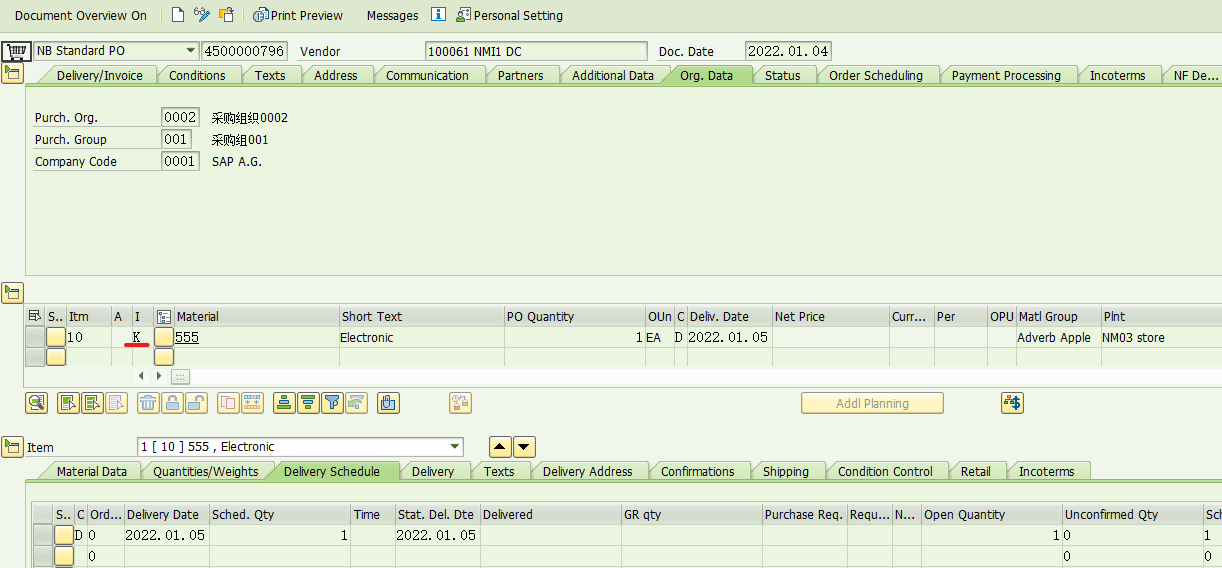This screenshot has width=1222, height=568.
Task: Click the Doc. Date field
Action: (x=788, y=51)
